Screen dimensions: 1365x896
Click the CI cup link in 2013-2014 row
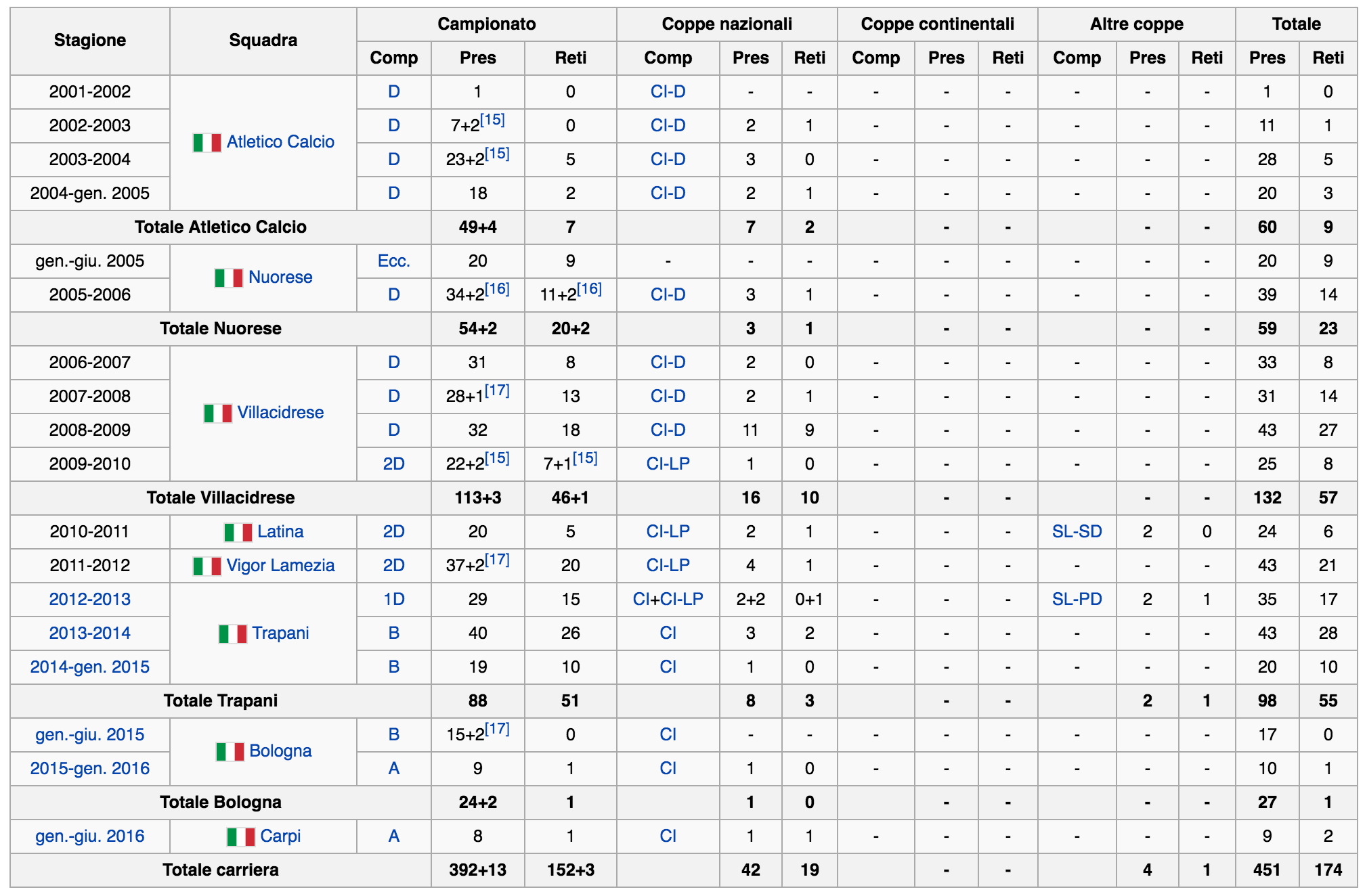click(x=668, y=633)
